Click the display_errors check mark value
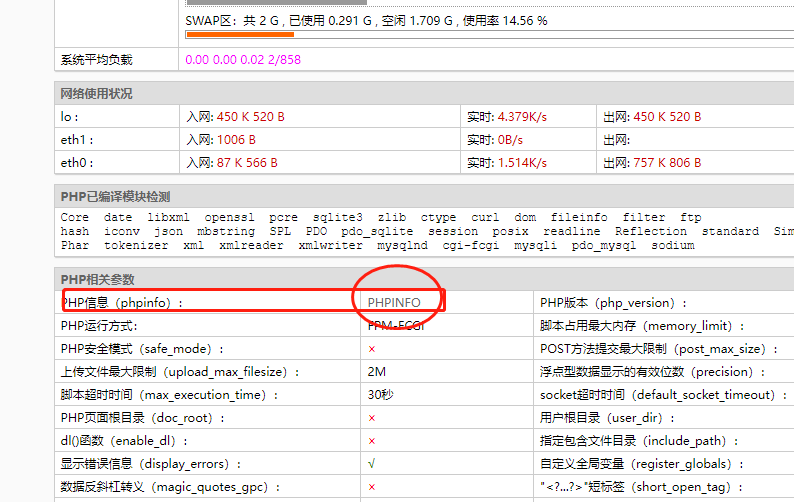The height and width of the screenshot is (502, 794). pyautogui.click(x=371, y=464)
